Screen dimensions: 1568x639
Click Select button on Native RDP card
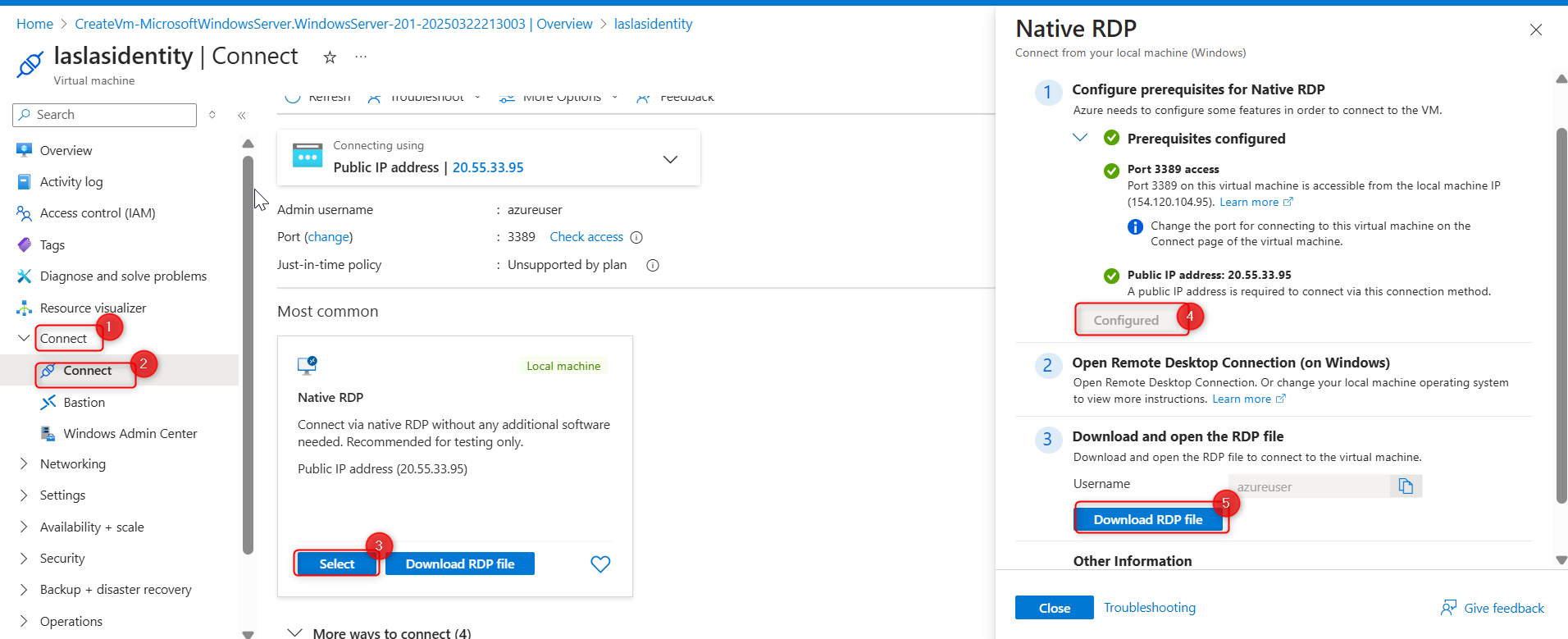[337, 564]
